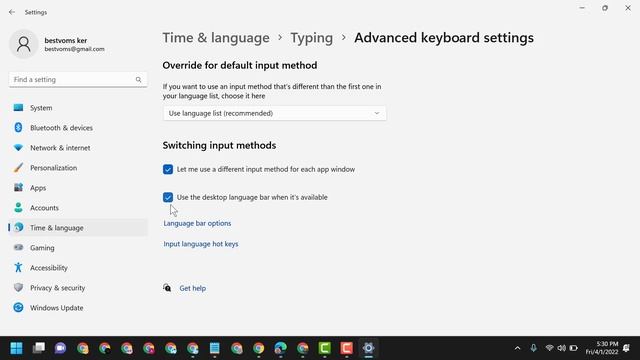Image resolution: width=640 pixels, height=360 pixels.
Task: Open Task View on the taskbar
Action: coord(39,348)
